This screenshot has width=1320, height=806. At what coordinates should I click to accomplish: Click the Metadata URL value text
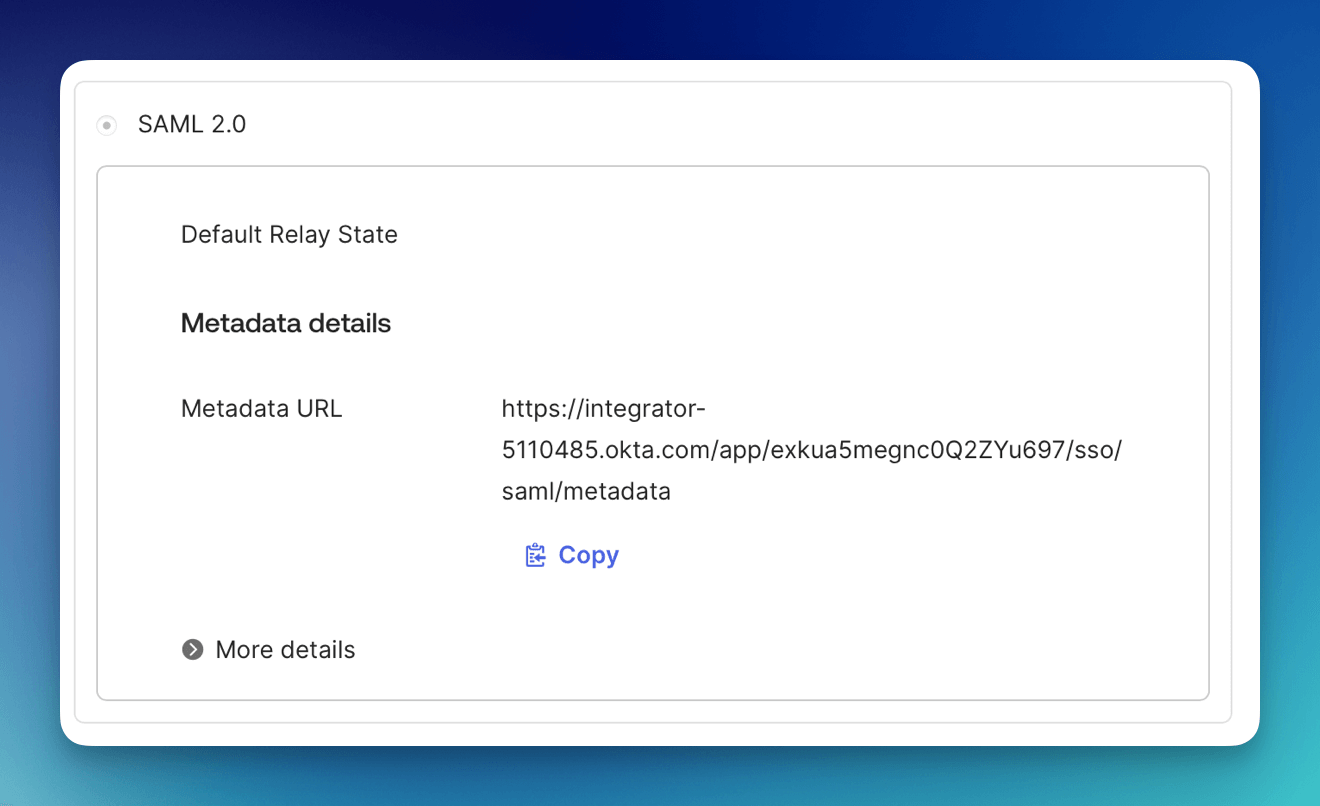pyautogui.click(x=812, y=450)
